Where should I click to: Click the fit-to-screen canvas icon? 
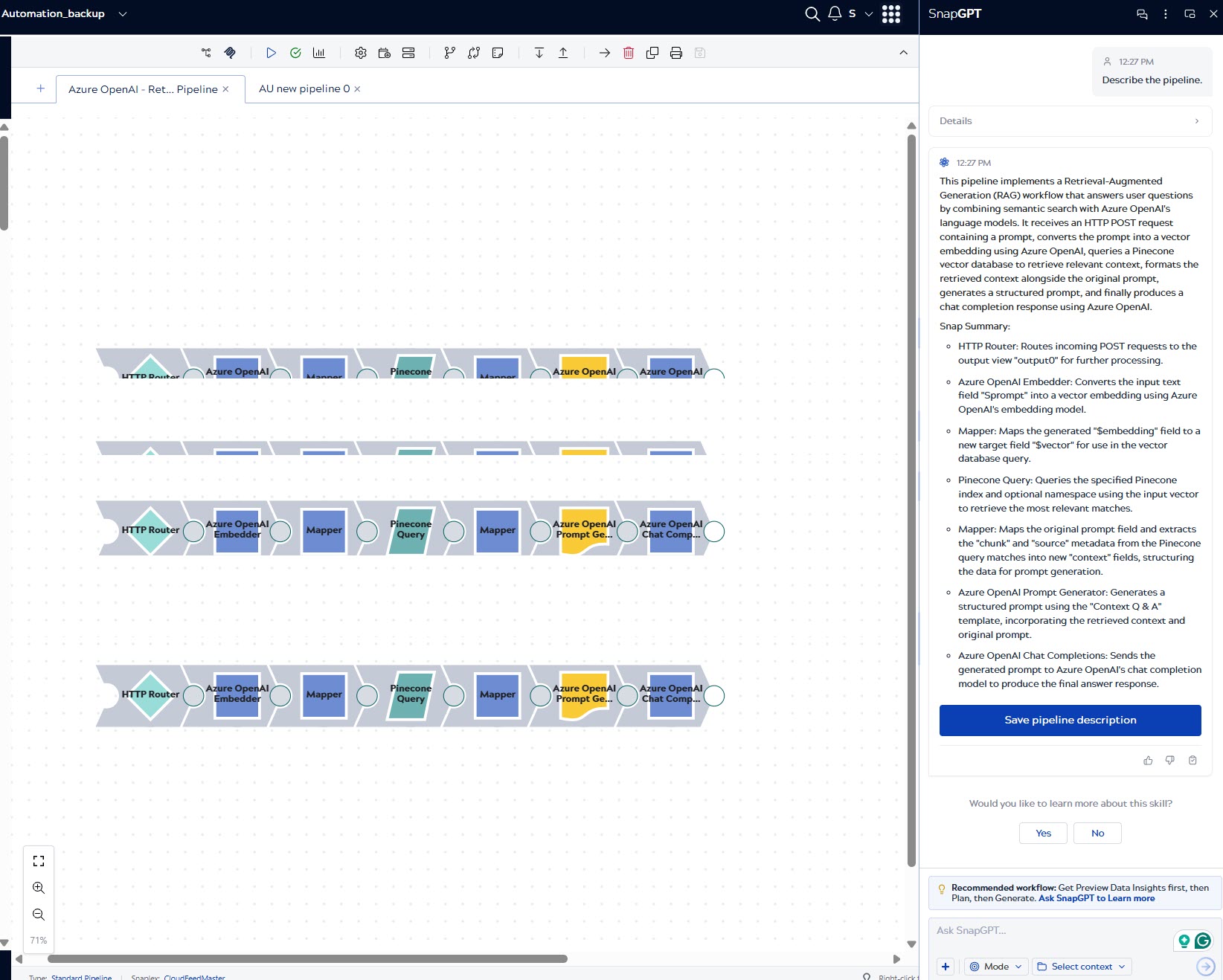[x=39, y=861]
